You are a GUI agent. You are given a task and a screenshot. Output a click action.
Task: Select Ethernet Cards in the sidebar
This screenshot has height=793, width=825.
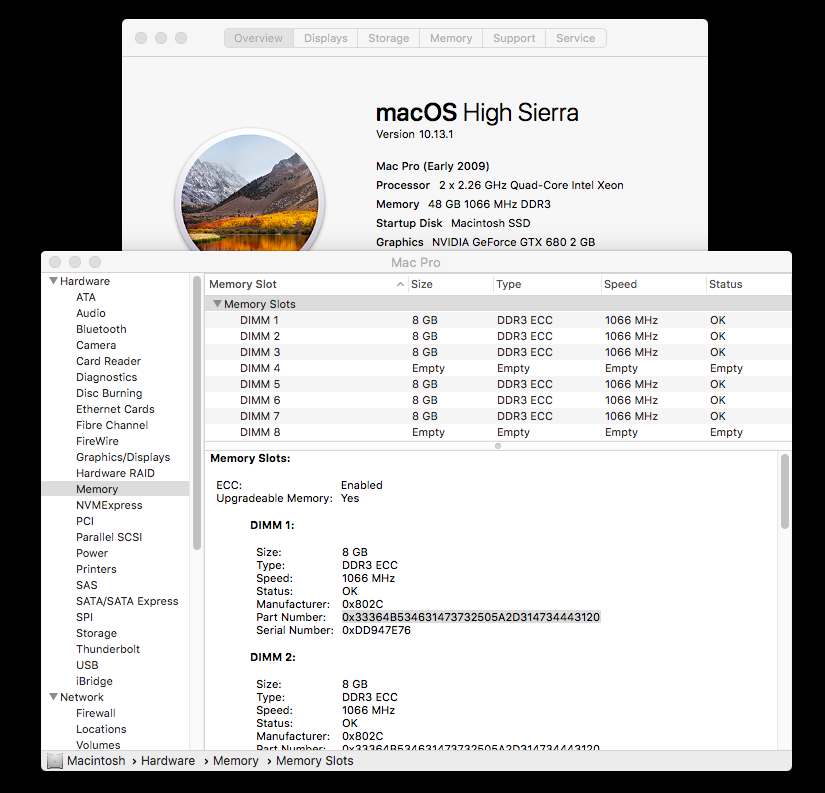point(115,409)
